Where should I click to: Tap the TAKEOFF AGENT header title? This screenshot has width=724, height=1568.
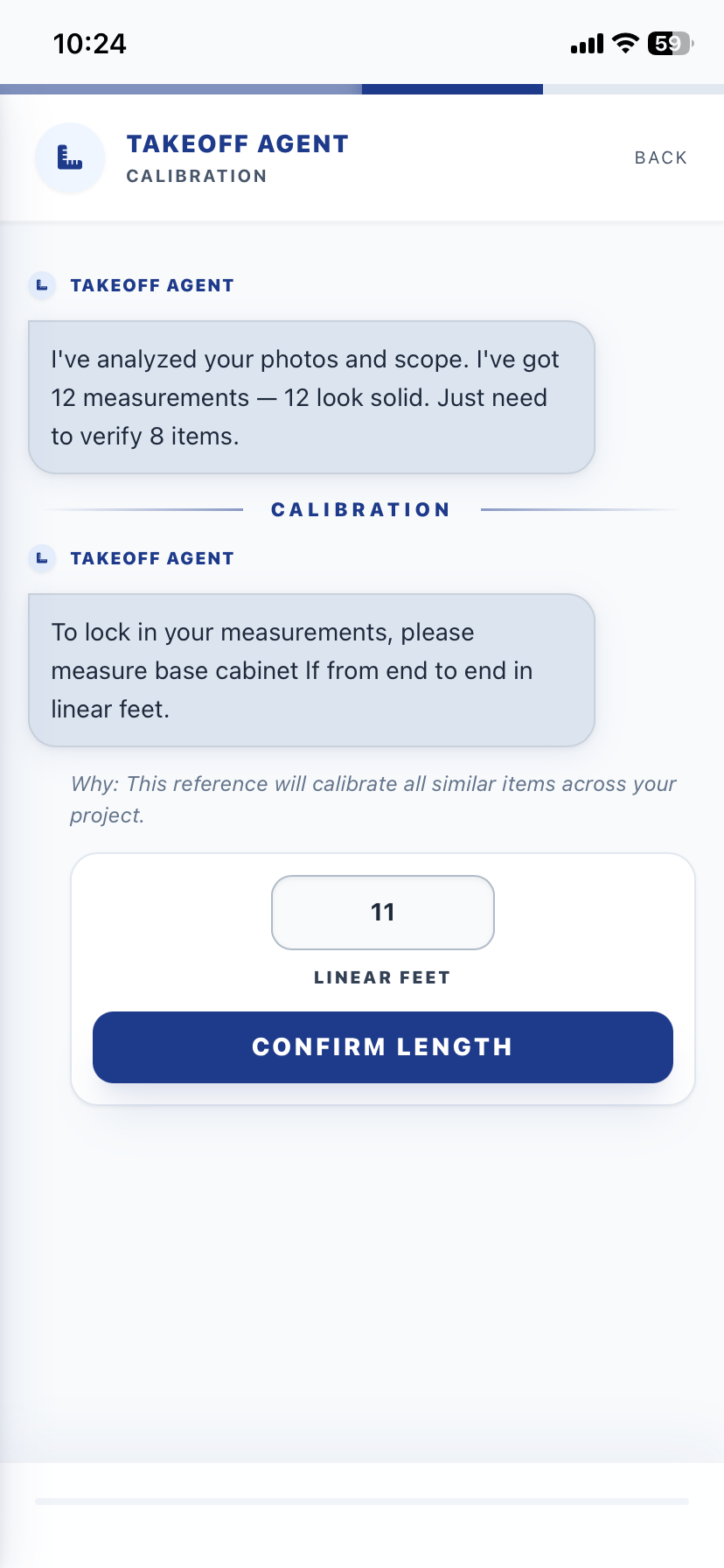point(238,144)
